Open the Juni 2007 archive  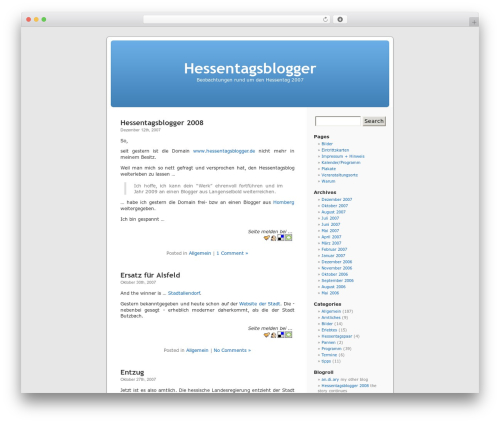tap(331, 225)
